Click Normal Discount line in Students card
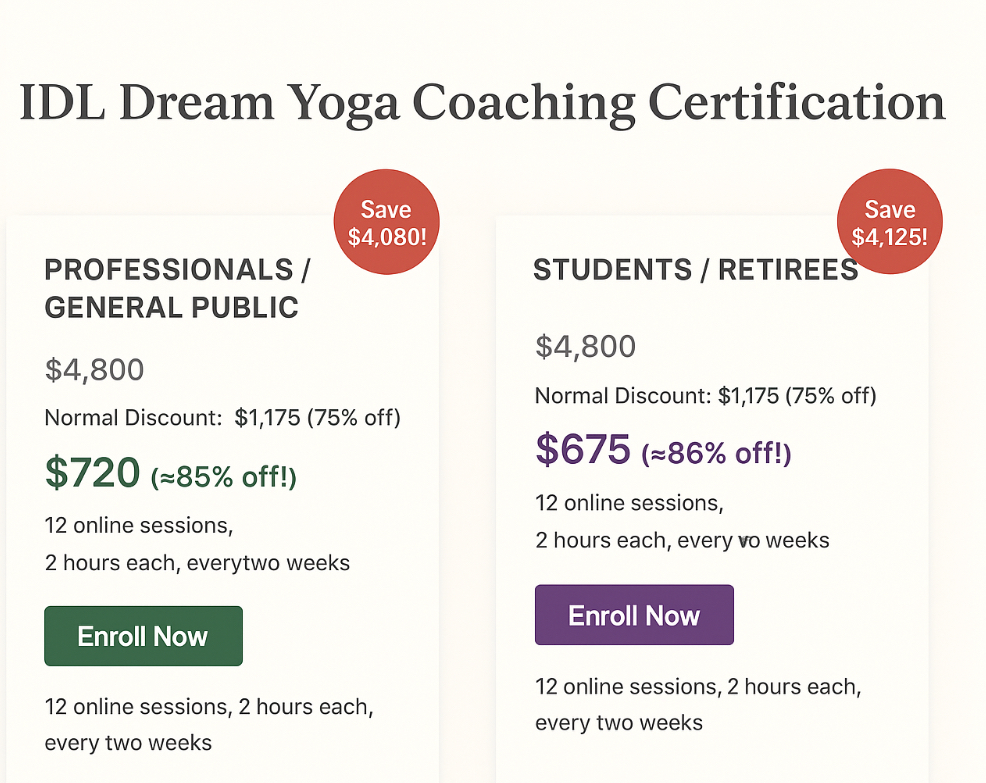 pyautogui.click(x=705, y=396)
